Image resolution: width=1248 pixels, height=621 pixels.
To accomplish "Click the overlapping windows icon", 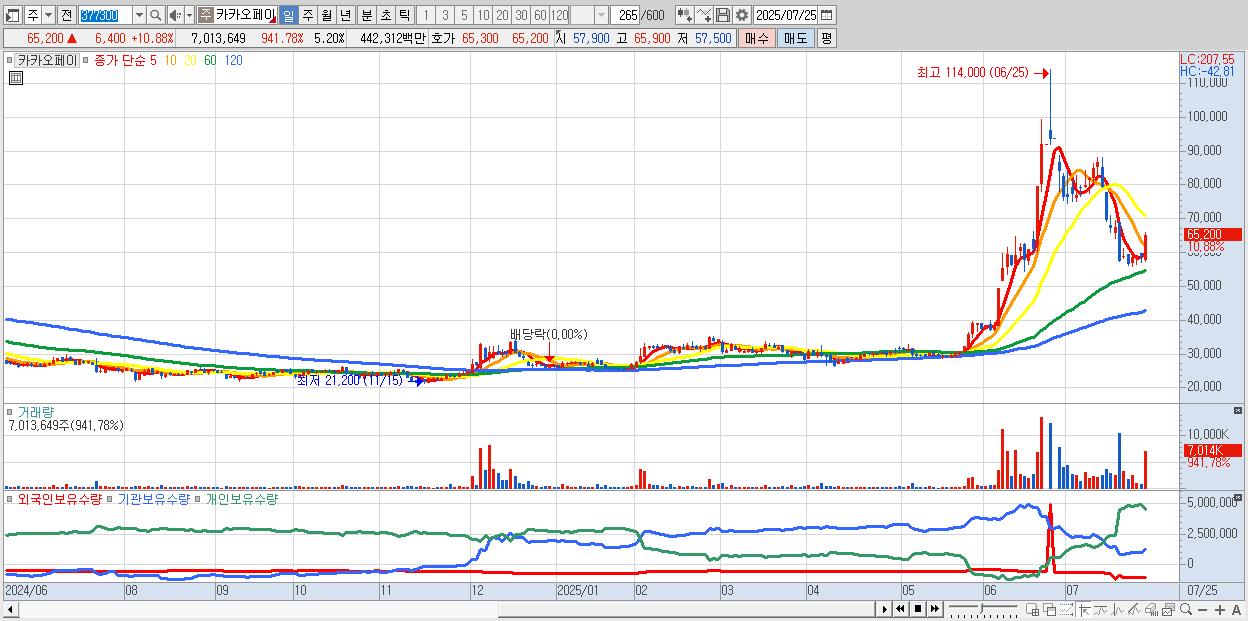I will (x=1049, y=609).
